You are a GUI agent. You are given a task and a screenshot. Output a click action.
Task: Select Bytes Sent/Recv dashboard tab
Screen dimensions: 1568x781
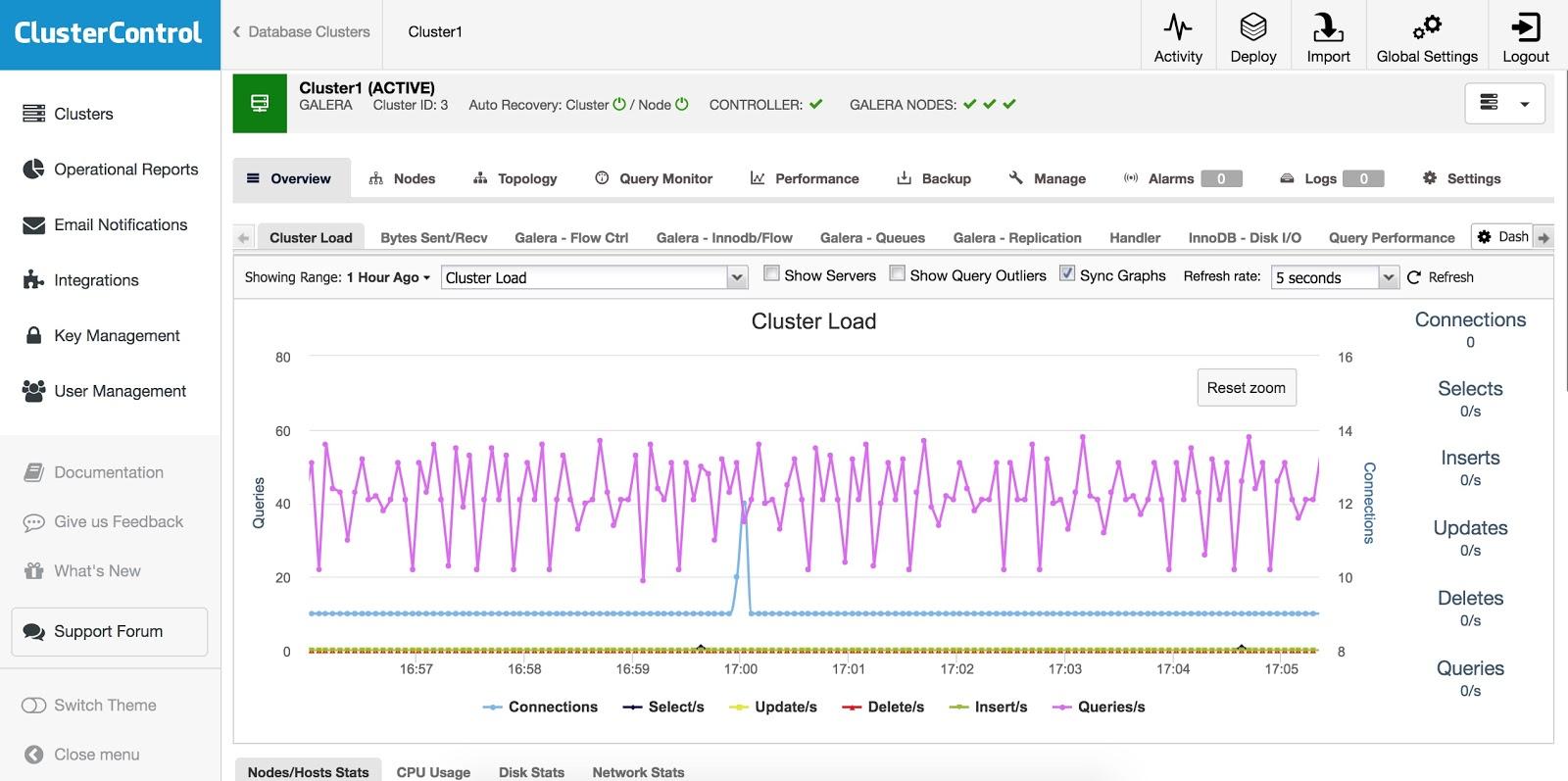click(434, 237)
